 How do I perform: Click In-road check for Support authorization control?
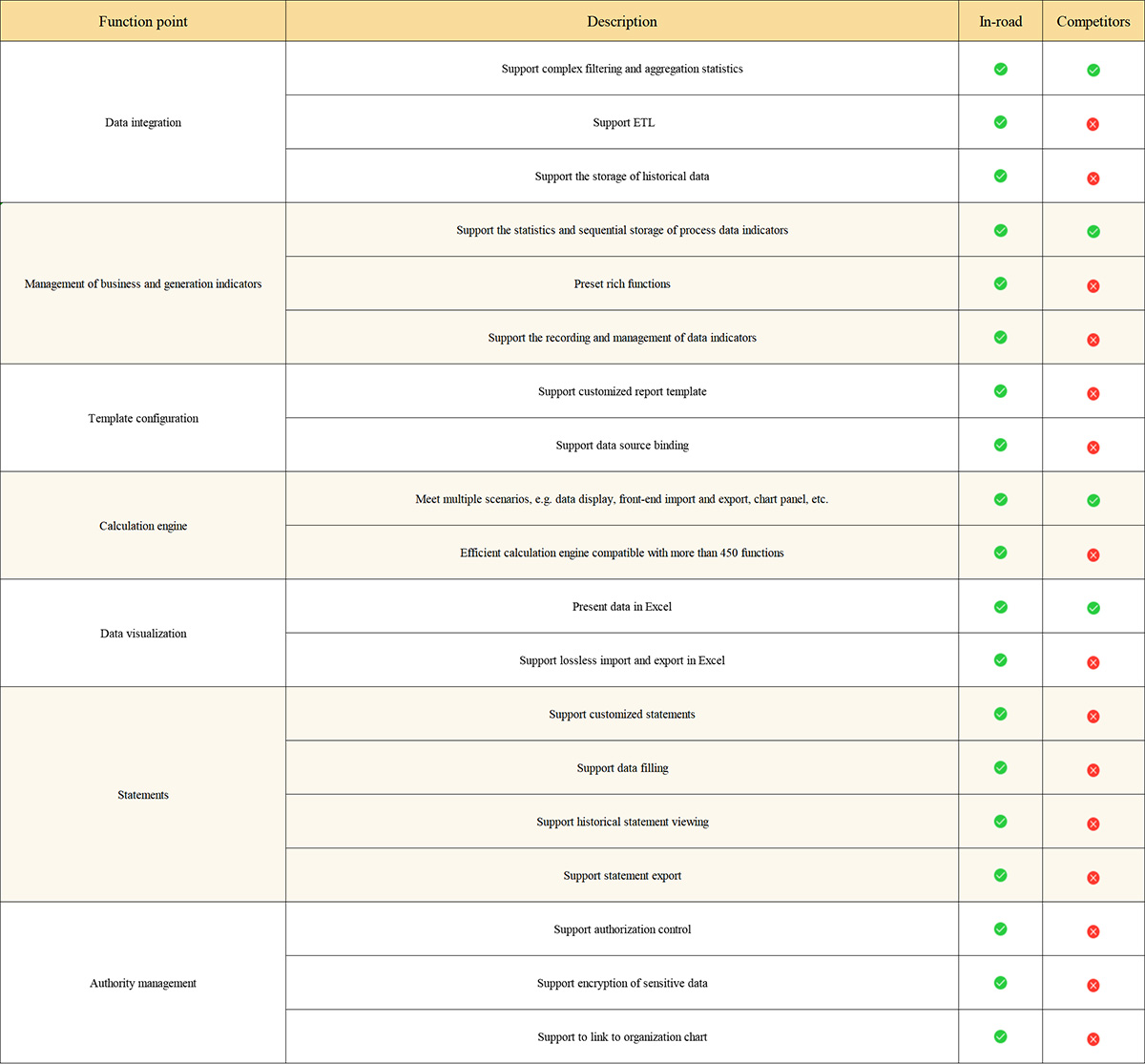[x=1000, y=928]
